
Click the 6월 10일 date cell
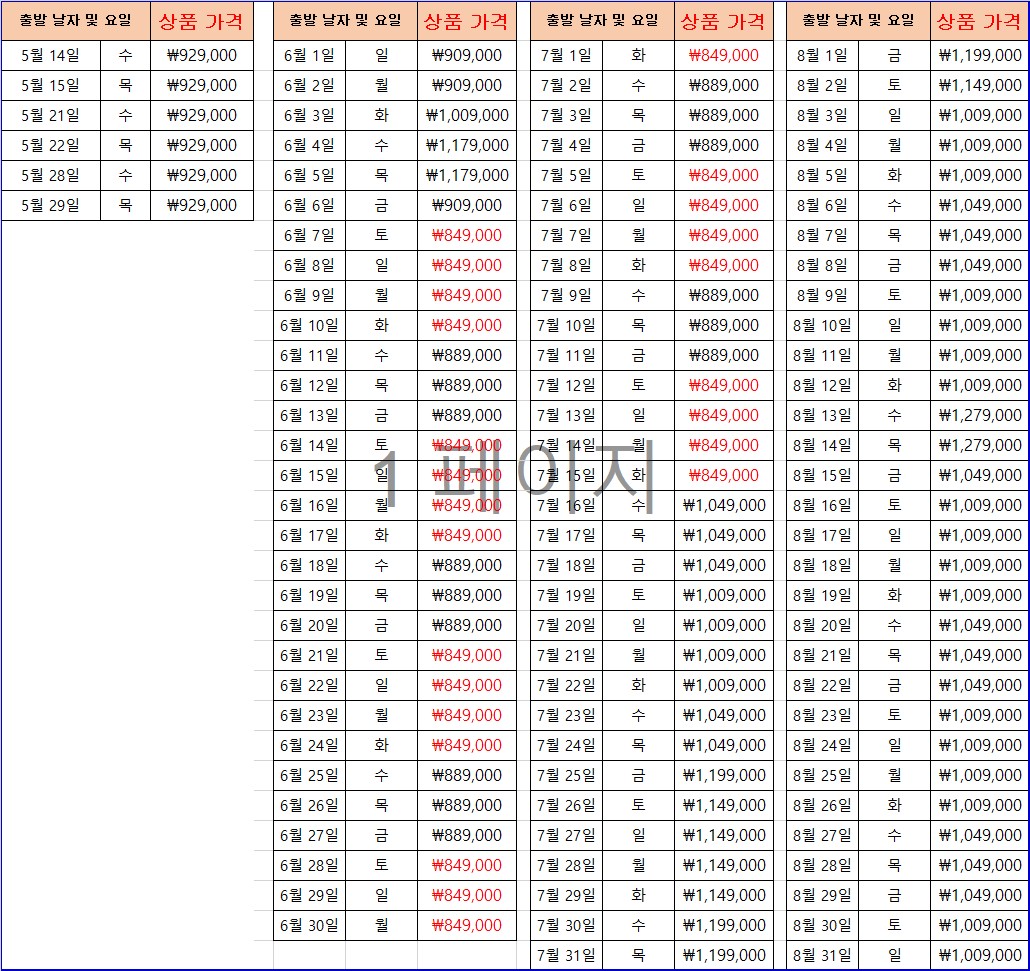click(x=309, y=325)
